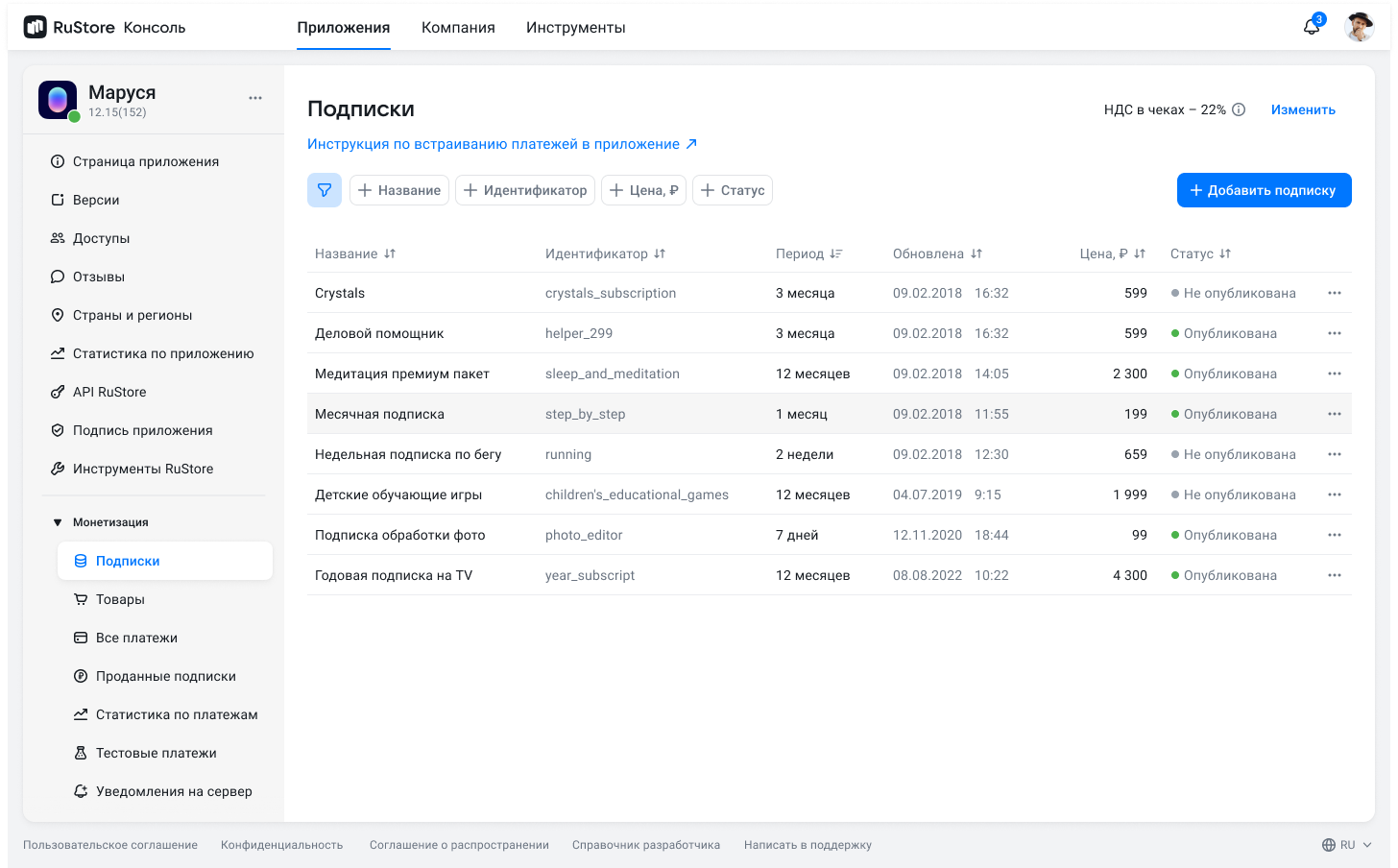The image size is (1398, 868).
Task: Click identifier helper_299
Action: click(x=579, y=333)
